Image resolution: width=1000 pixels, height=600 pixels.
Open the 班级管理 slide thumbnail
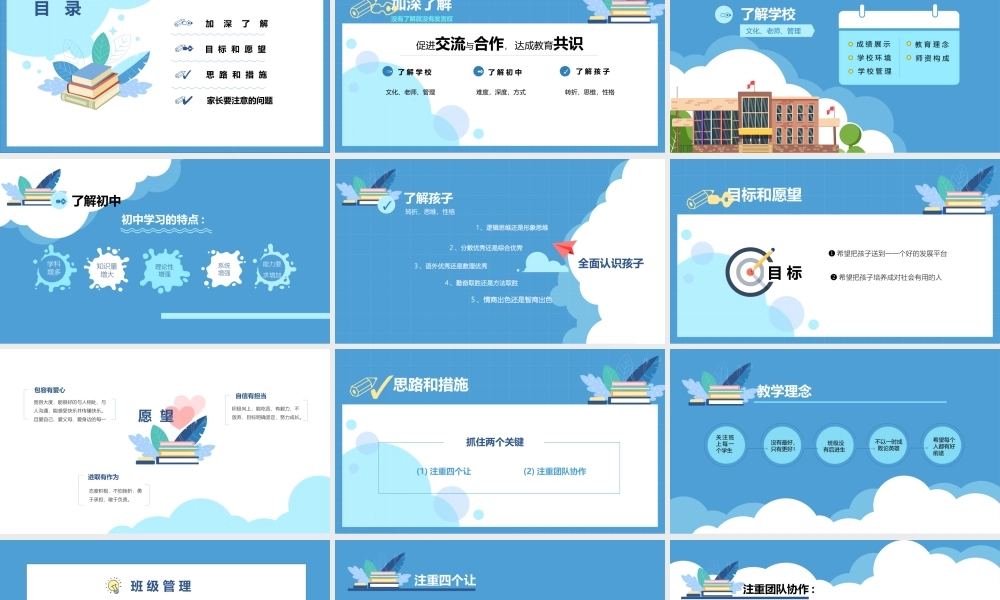click(x=165, y=570)
